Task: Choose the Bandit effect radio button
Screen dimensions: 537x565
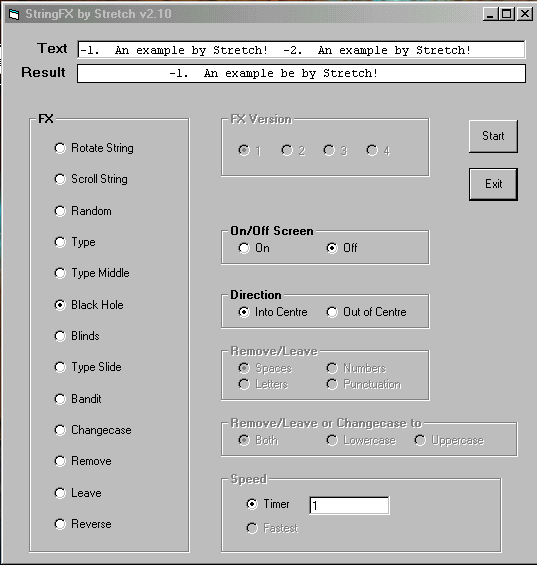Action: (78, 399)
